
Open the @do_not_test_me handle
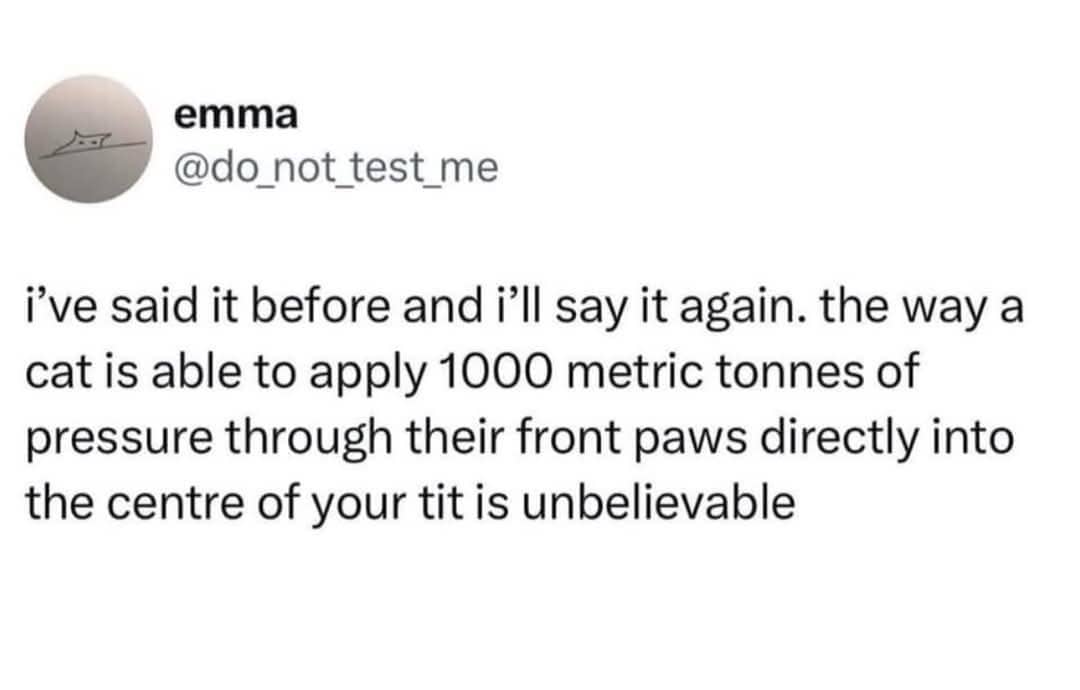335,166
